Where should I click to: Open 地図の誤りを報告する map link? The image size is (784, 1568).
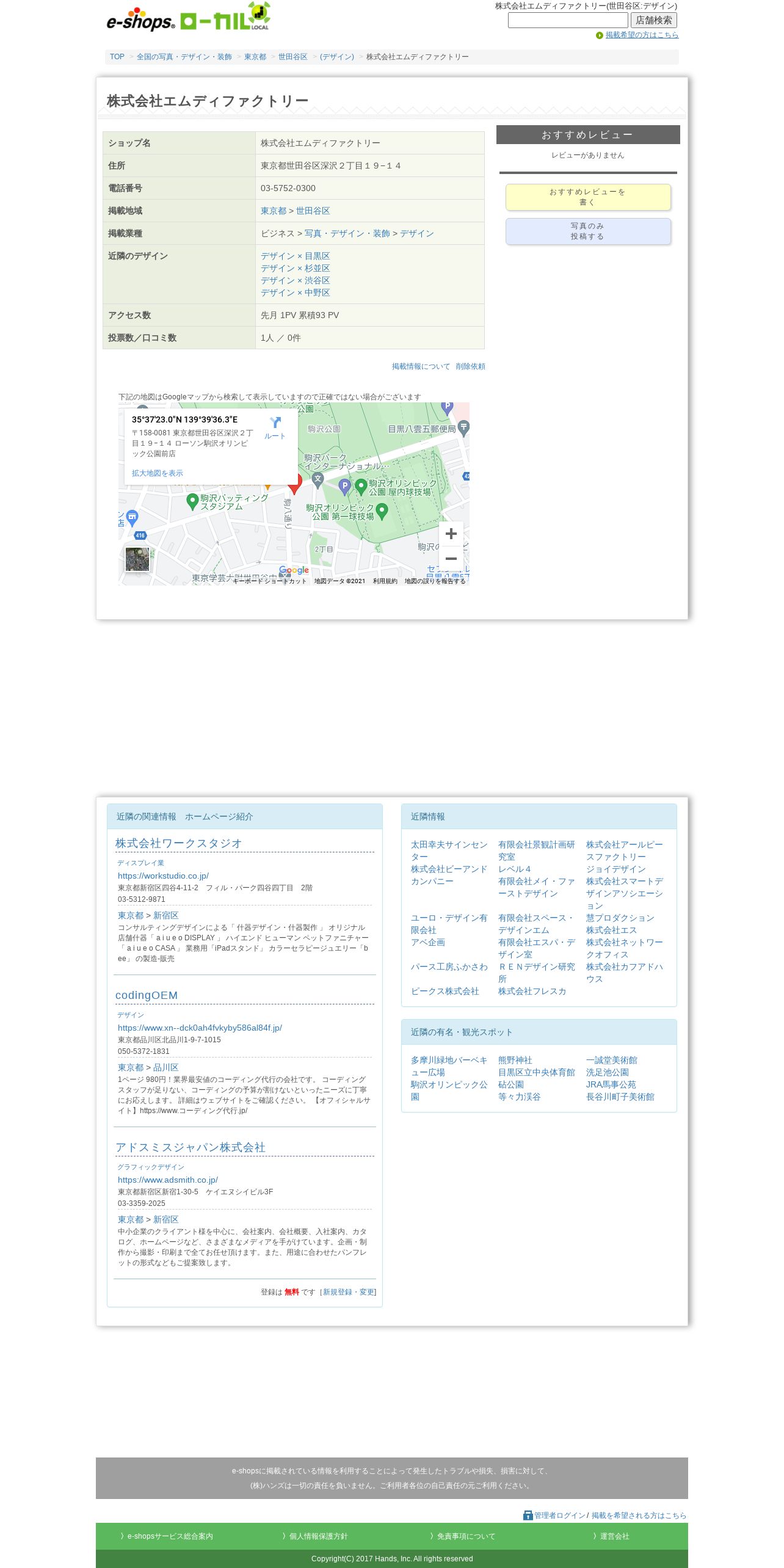pos(435,581)
